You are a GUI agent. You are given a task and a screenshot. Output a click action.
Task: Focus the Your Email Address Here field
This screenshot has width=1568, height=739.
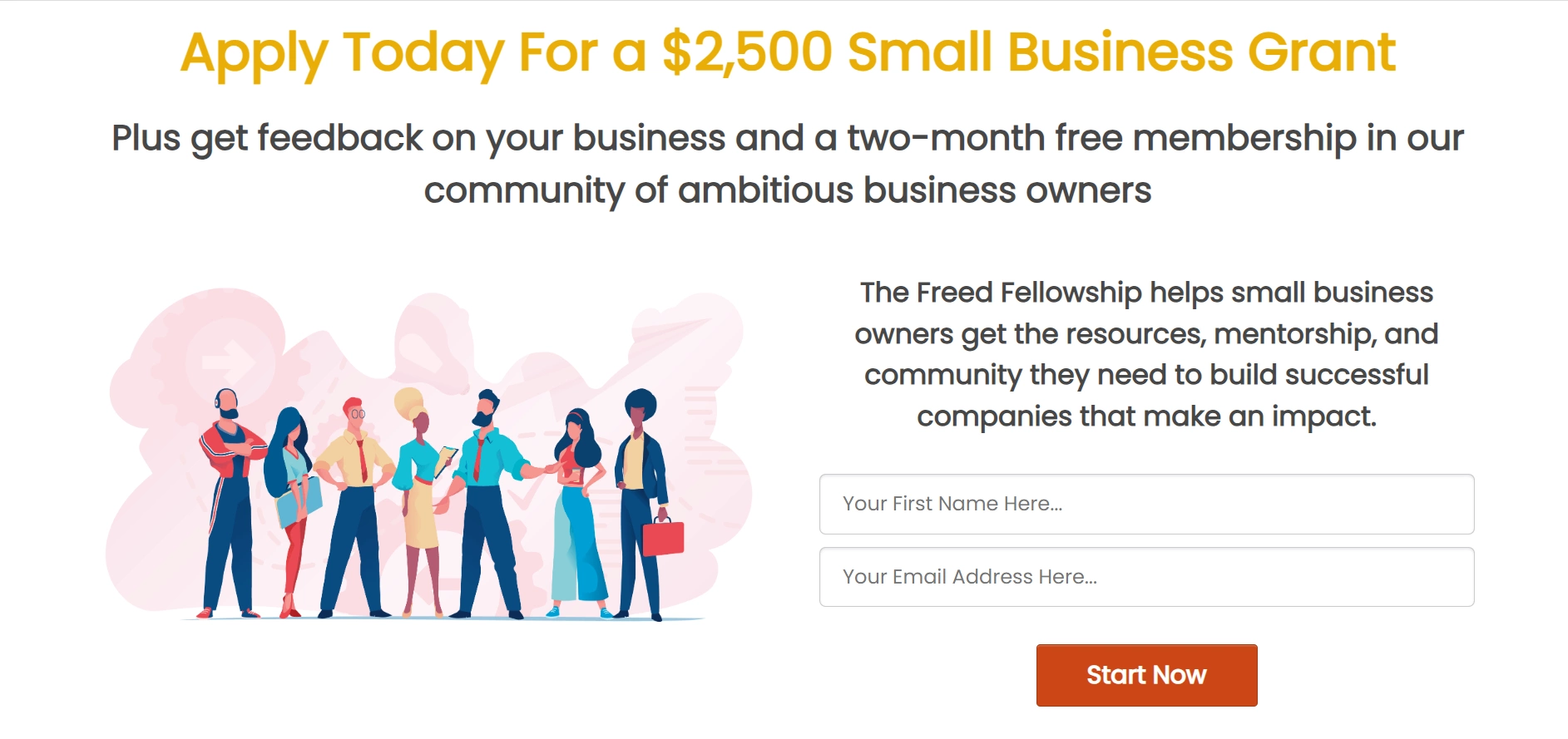1146,577
